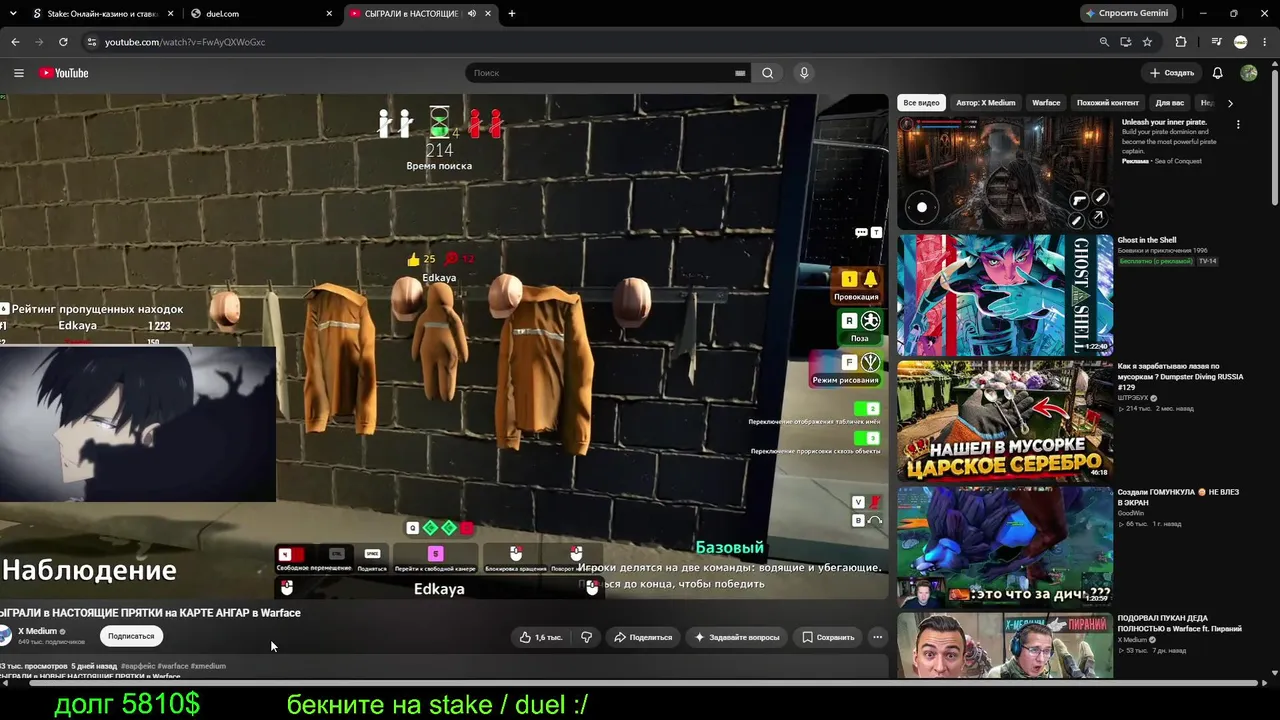Click the 'Спросить Gemini' button
The width and height of the screenshot is (1280, 720).
point(1126,14)
